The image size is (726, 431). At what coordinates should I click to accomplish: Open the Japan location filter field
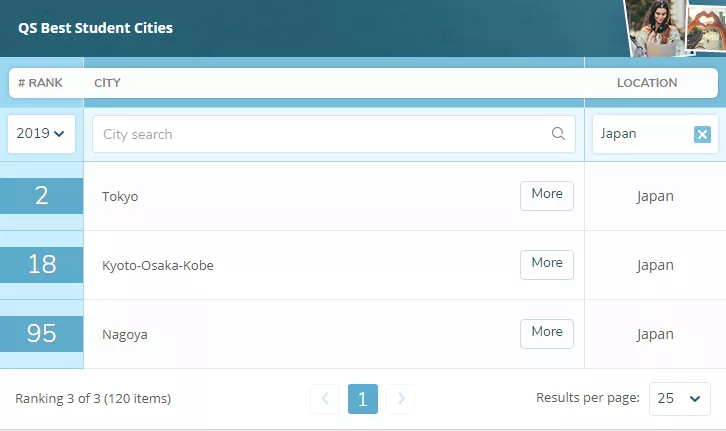(640, 134)
